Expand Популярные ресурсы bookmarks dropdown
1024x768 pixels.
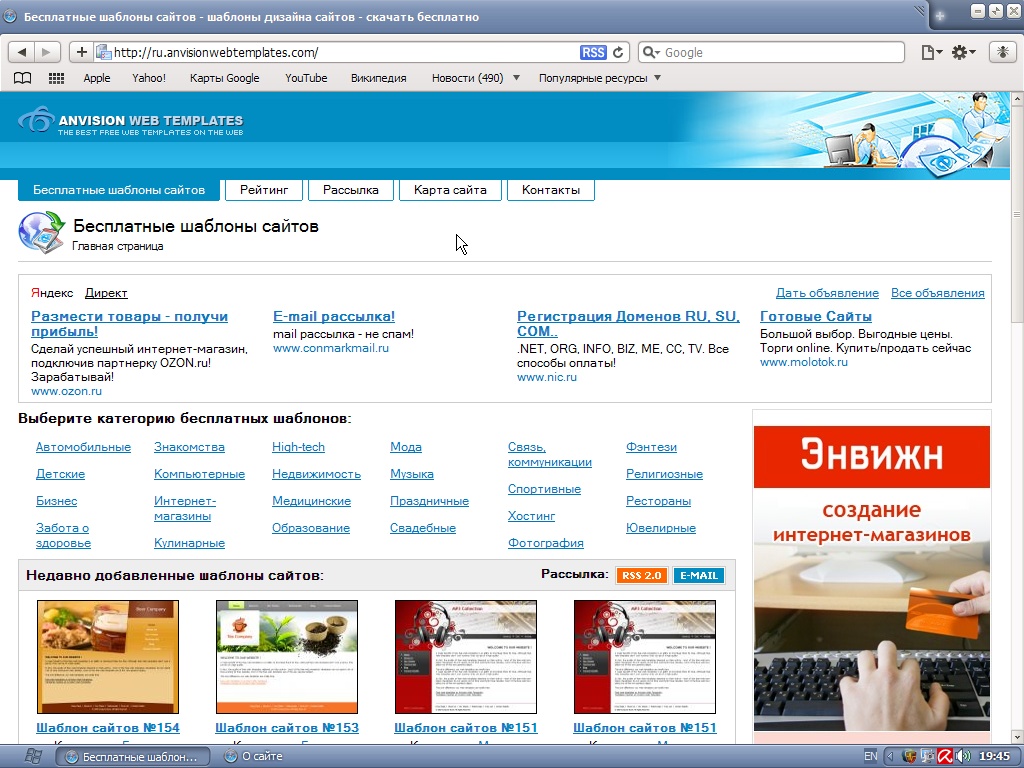pos(658,78)
